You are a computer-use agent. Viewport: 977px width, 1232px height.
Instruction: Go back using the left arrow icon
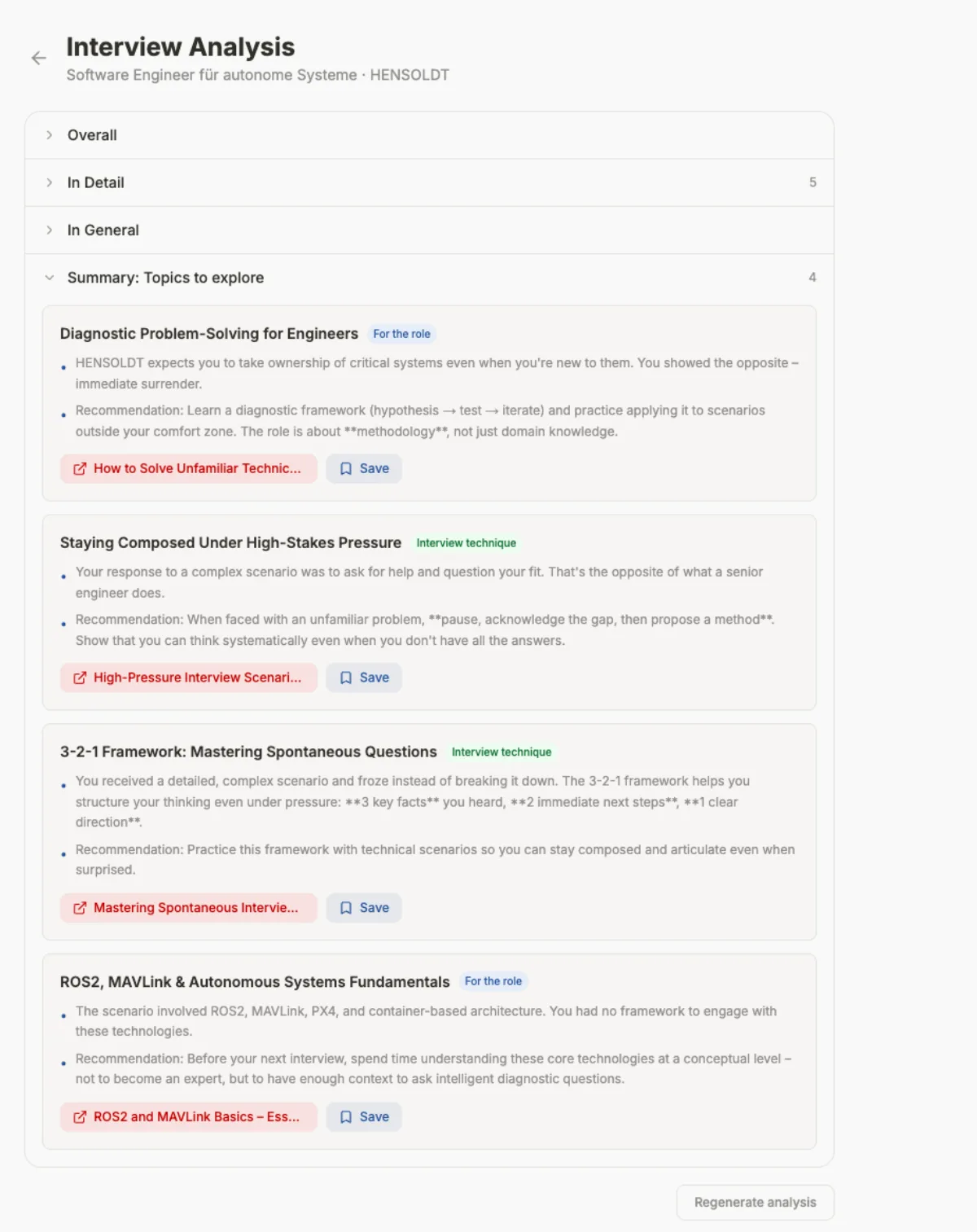point(38,58)
